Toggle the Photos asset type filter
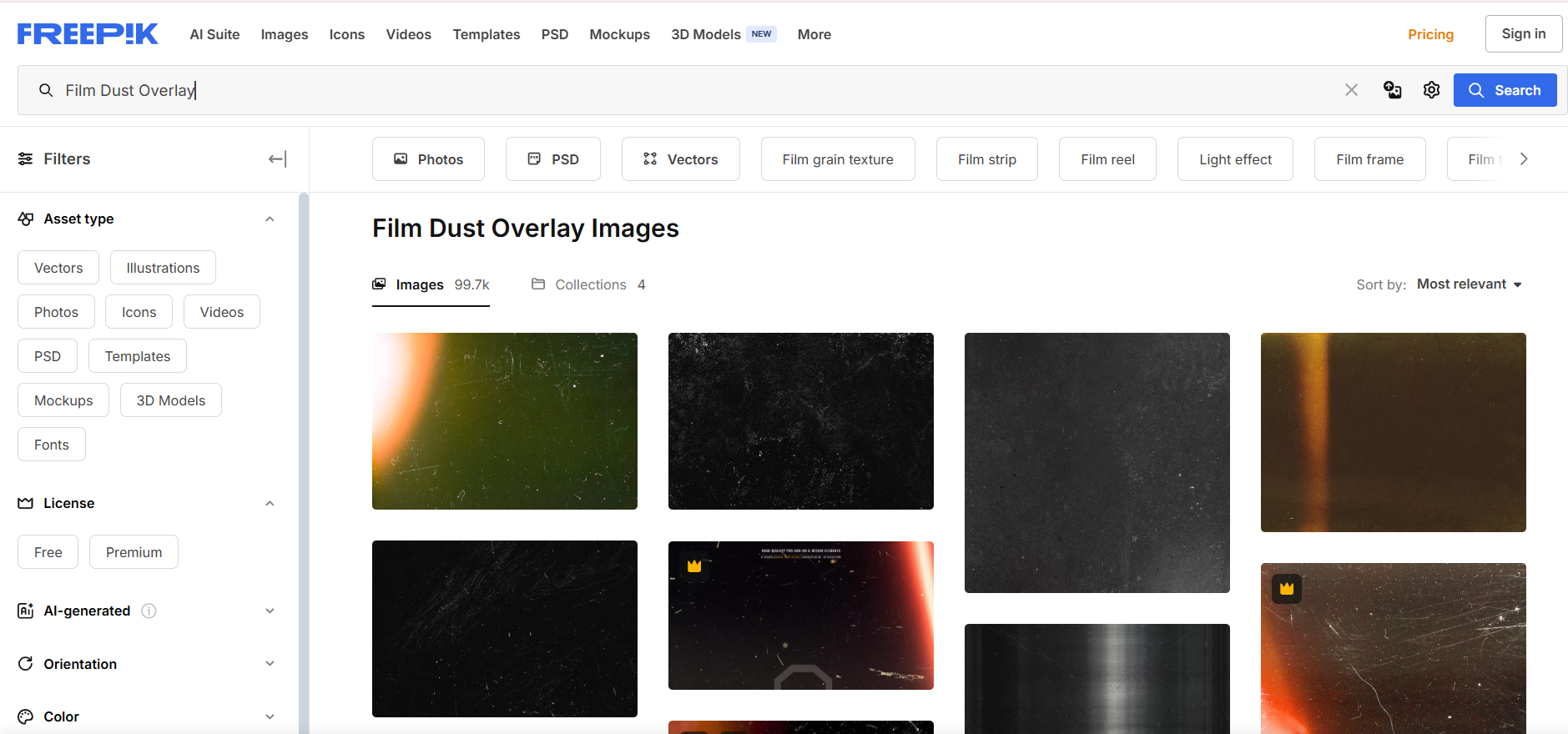Screen dimensions: 1568x734 [x=56, y=312]
